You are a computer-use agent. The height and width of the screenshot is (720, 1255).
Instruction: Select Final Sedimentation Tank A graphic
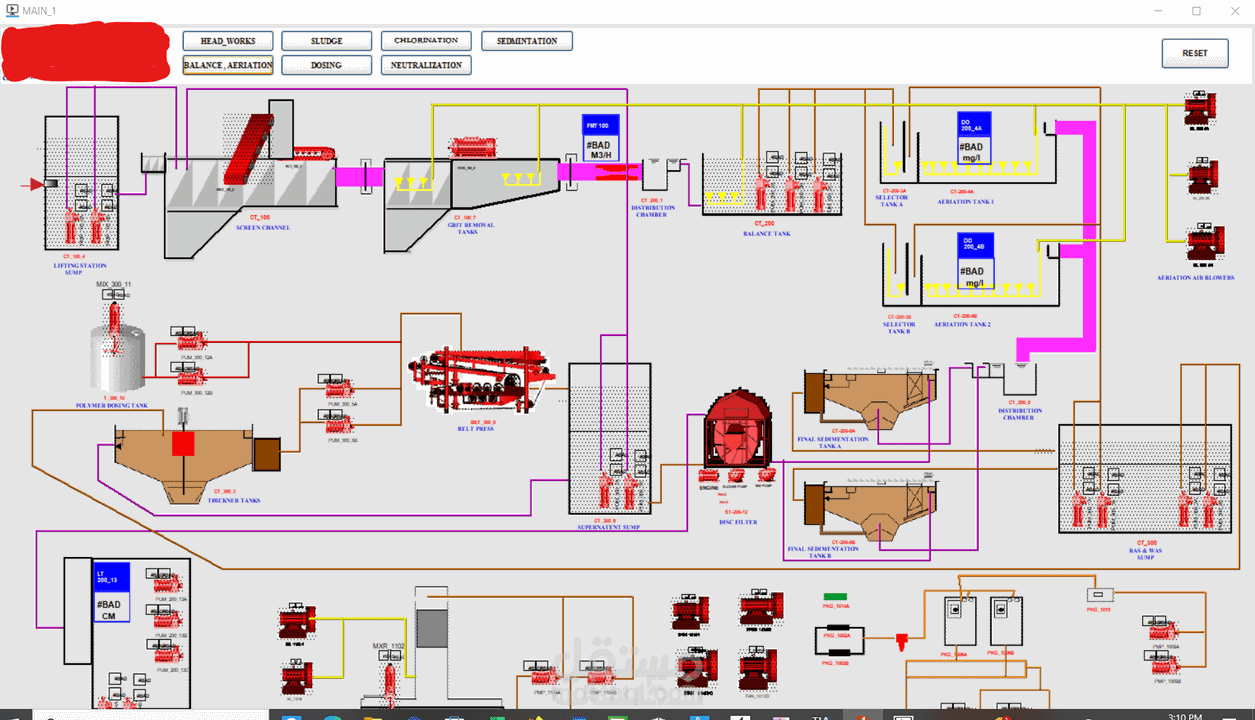(x=870, y=398)
